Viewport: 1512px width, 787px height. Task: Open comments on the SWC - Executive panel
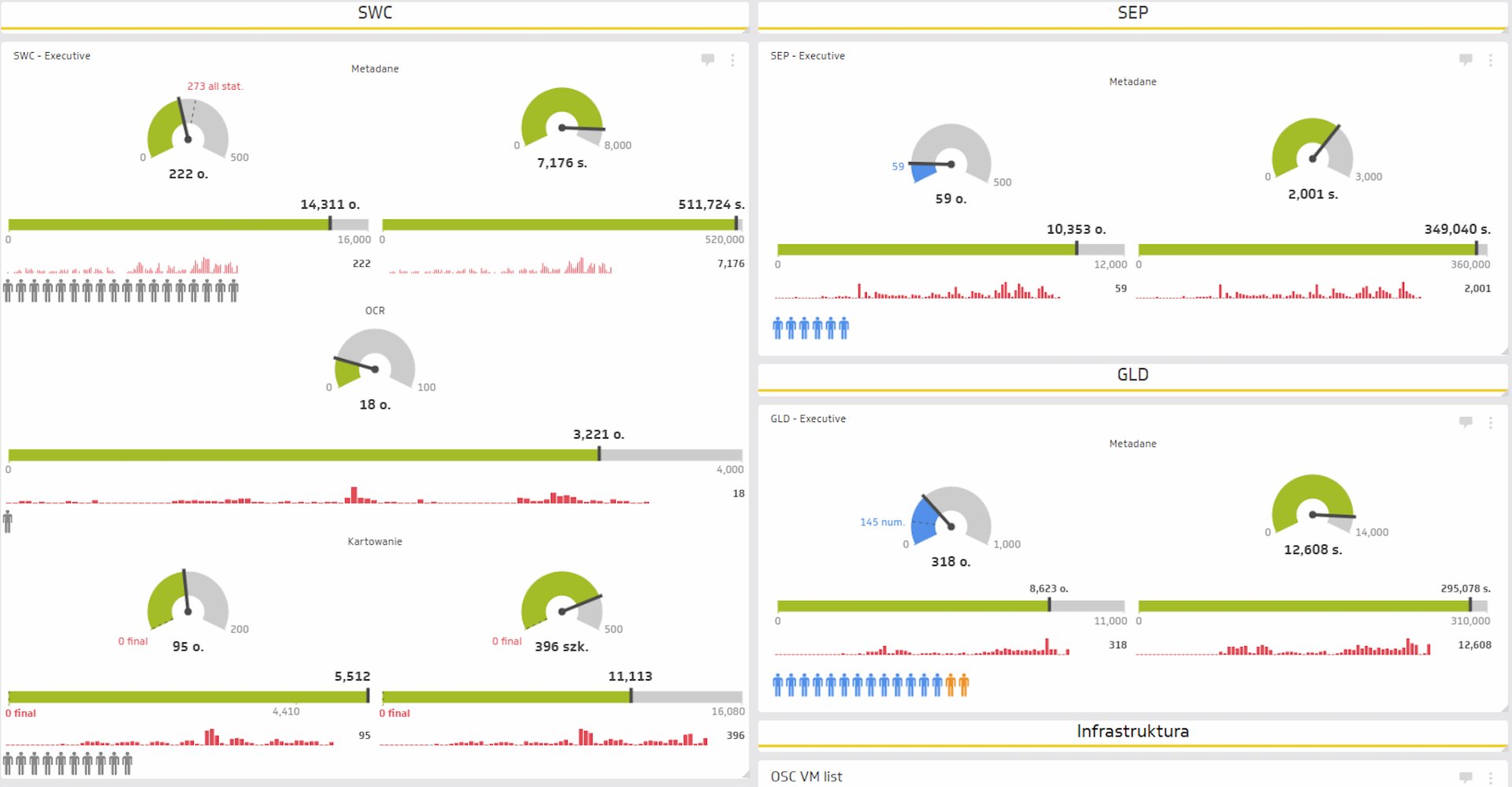click(707, 59)
